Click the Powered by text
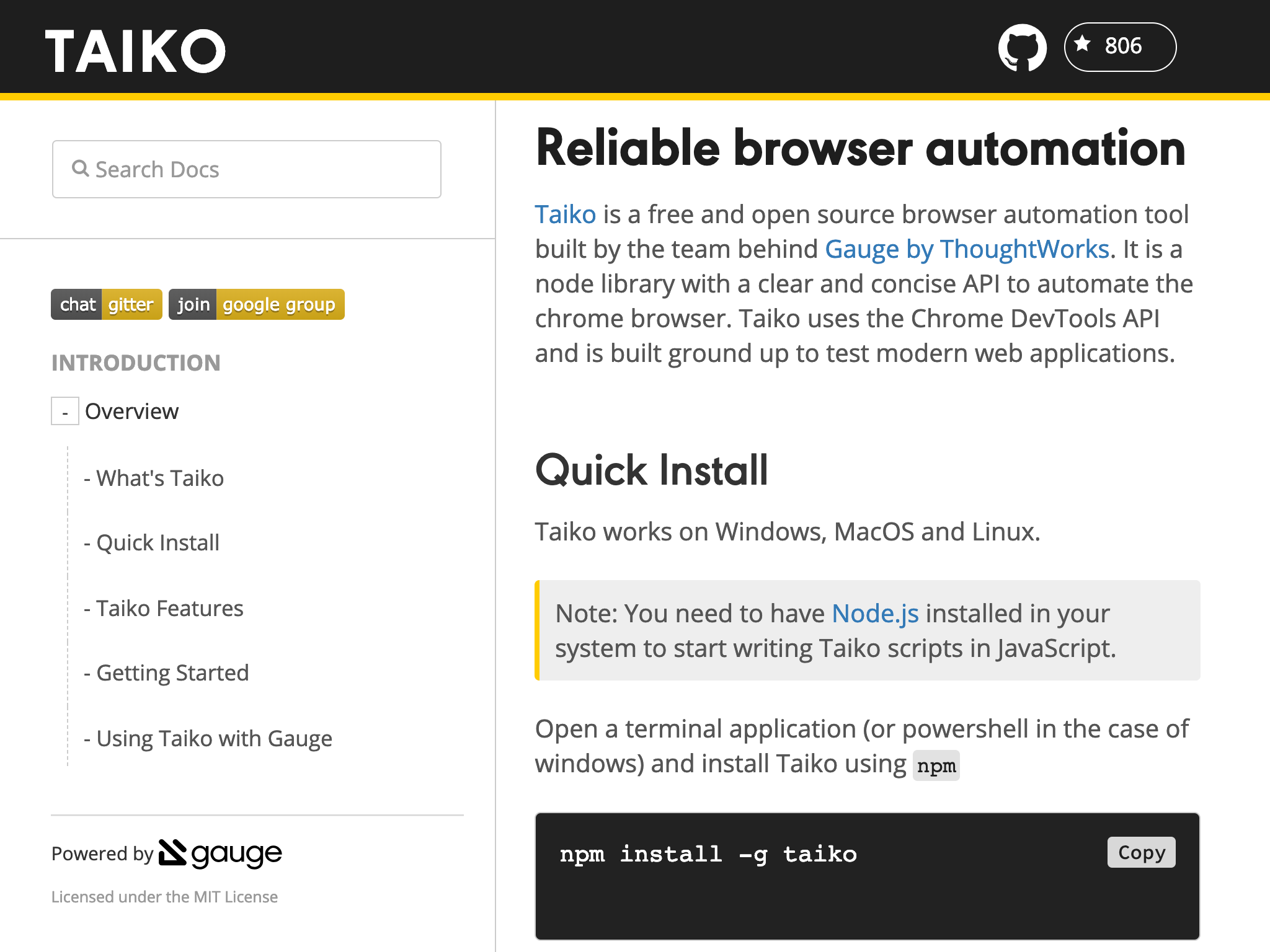This screenshot has width=1270, height=952. (x=102, y=854)
